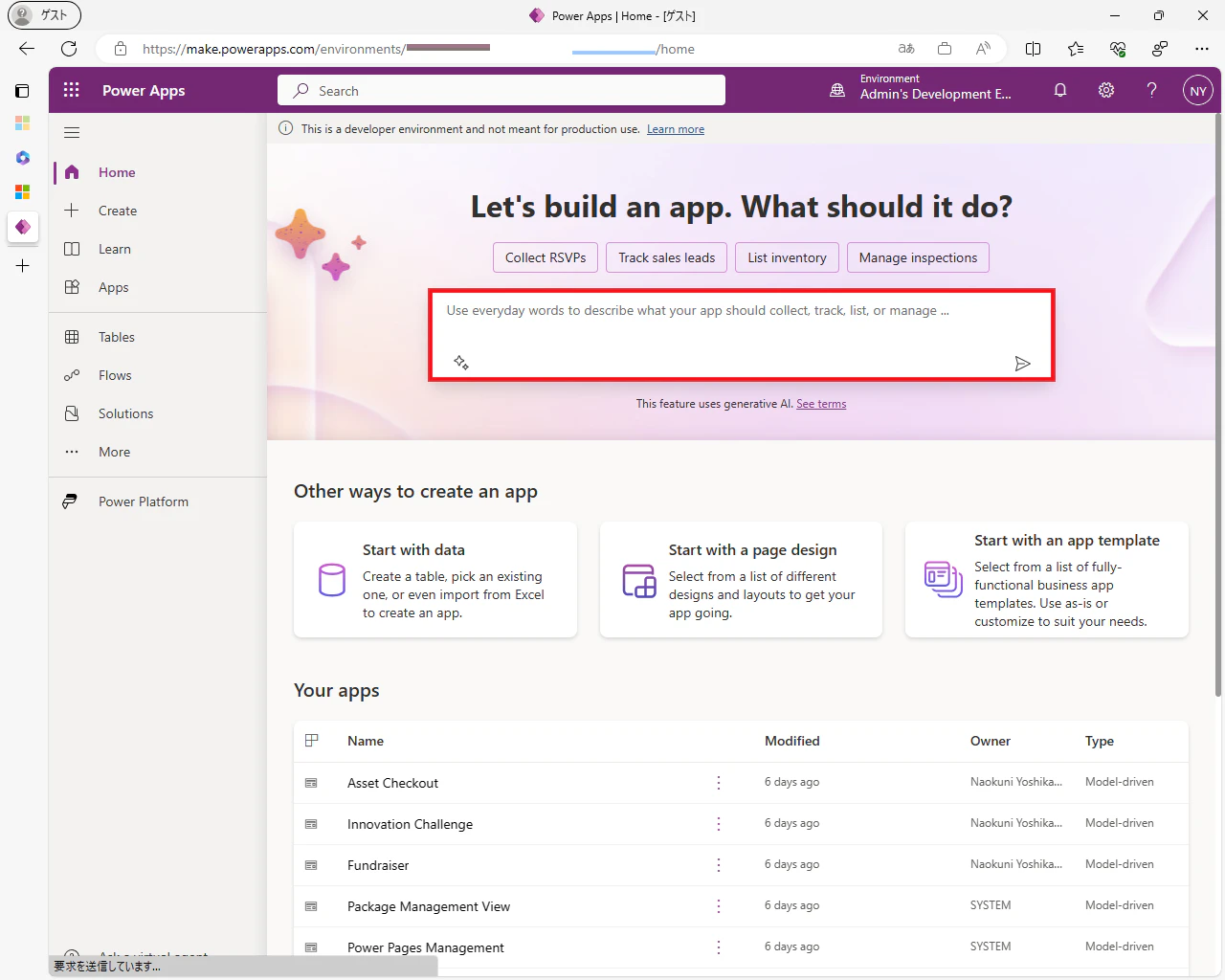Choose the Manage inspections suggestion
The image size is (1225, 980).
(x=918, y=257)
